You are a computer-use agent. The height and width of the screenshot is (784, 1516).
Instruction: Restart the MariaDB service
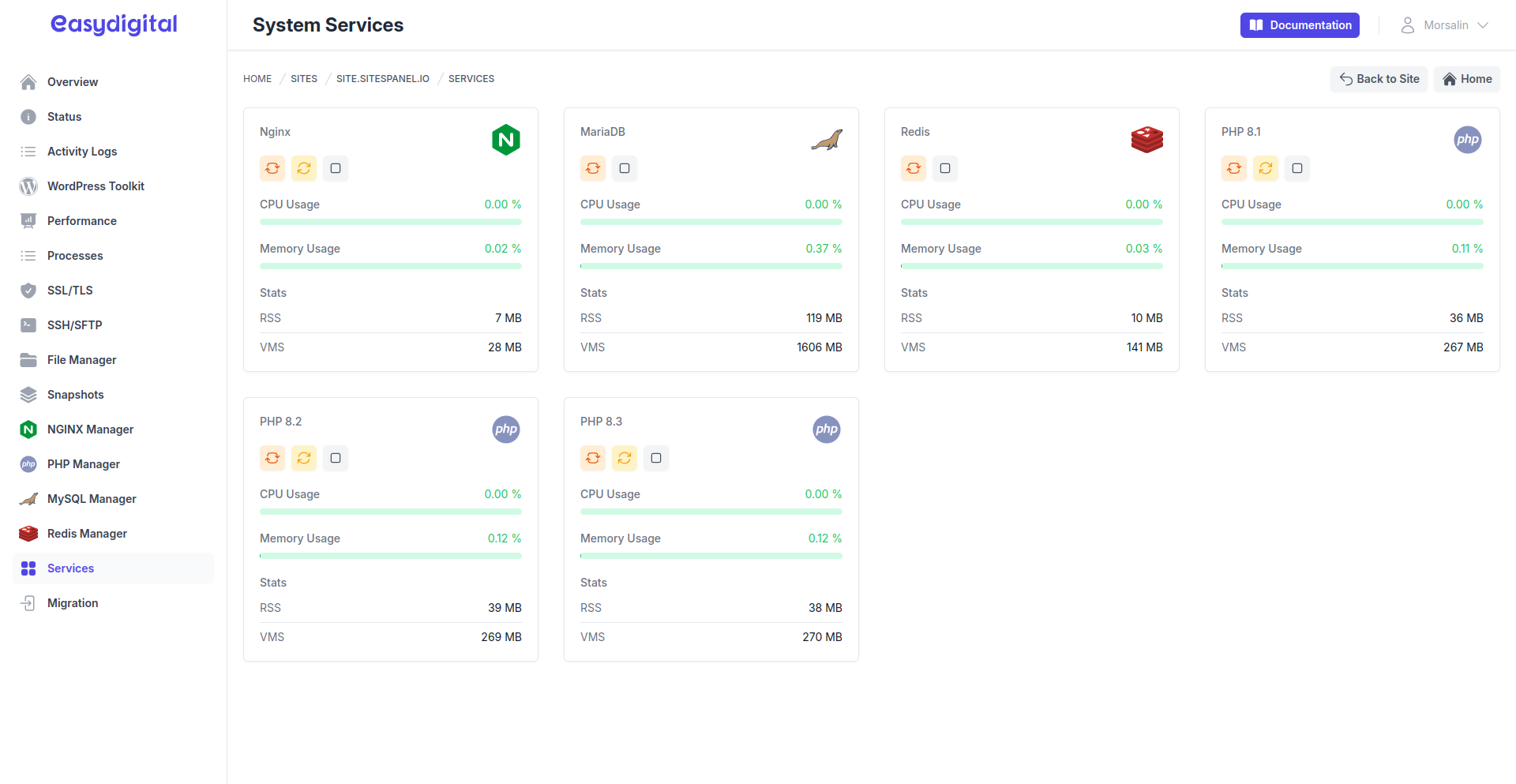pos(593,168)
